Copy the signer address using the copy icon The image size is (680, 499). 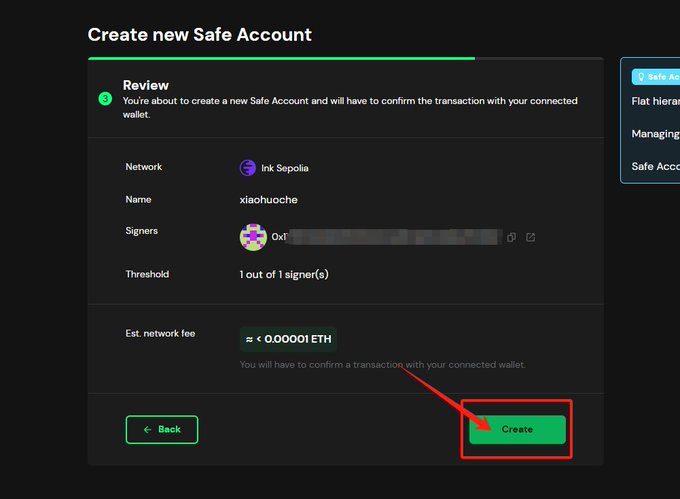pyautogui.click(x=511, y=237)
